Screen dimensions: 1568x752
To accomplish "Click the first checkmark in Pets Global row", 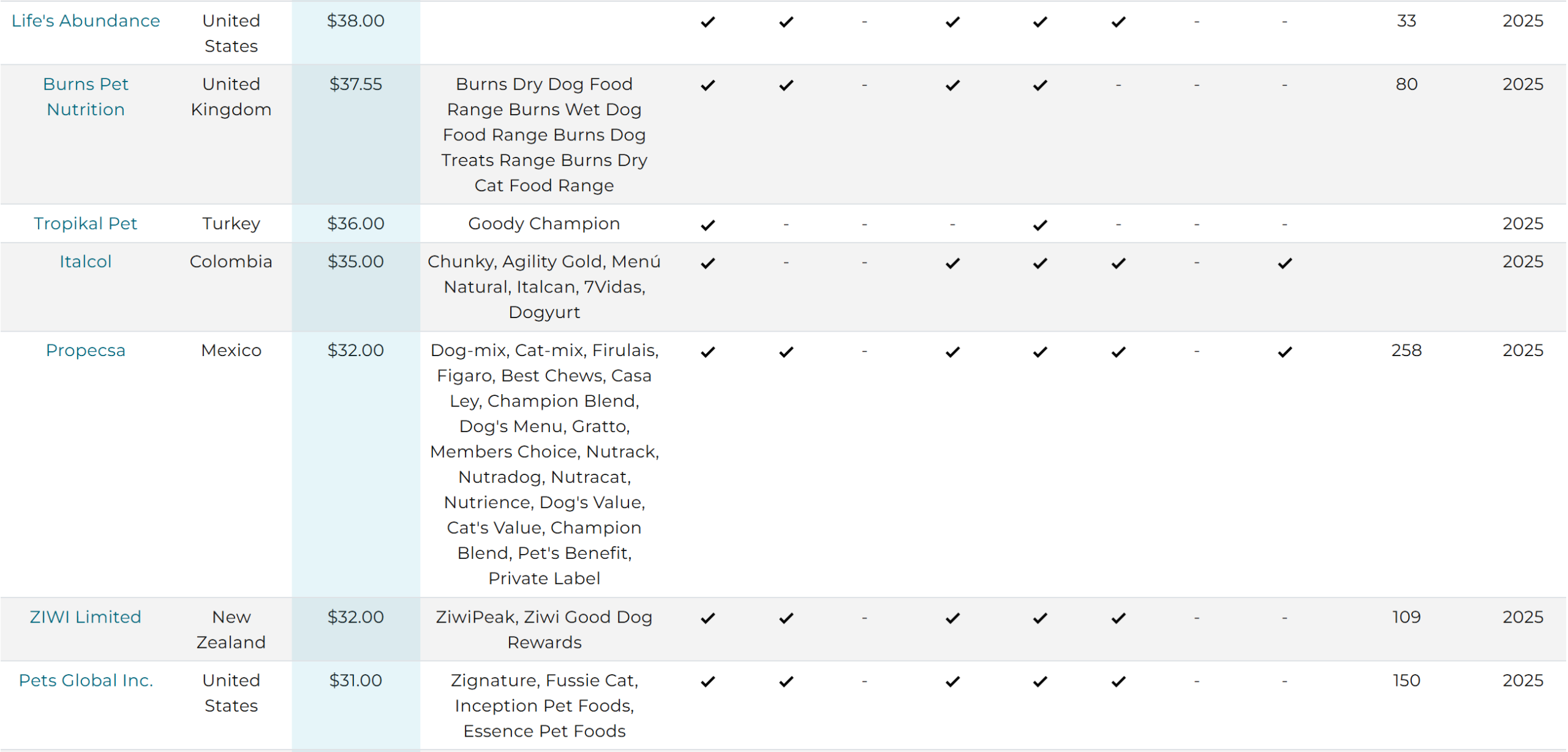I will pos(708,682).
